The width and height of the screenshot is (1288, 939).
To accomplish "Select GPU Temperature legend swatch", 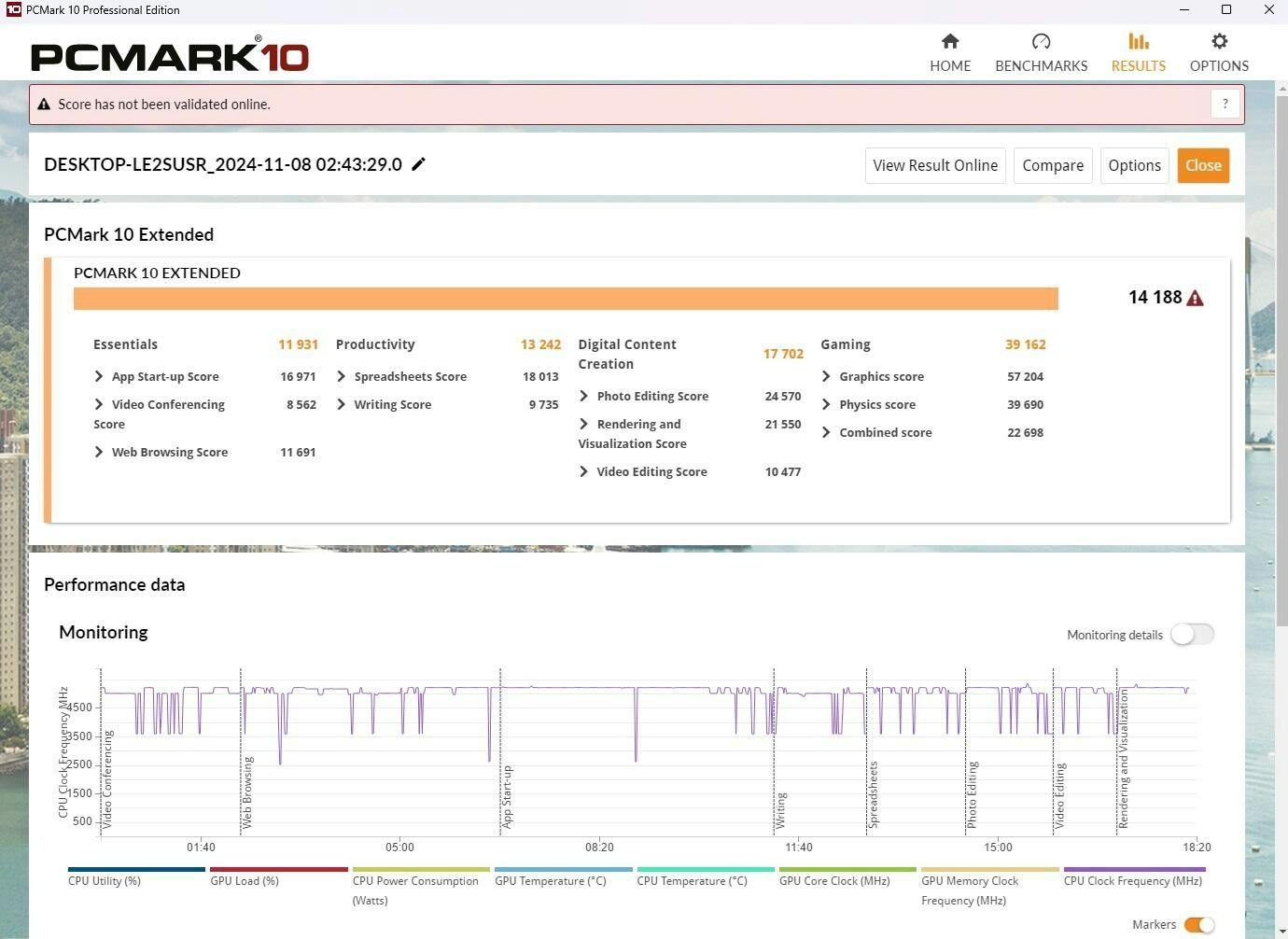I will [x=564, y=869].
